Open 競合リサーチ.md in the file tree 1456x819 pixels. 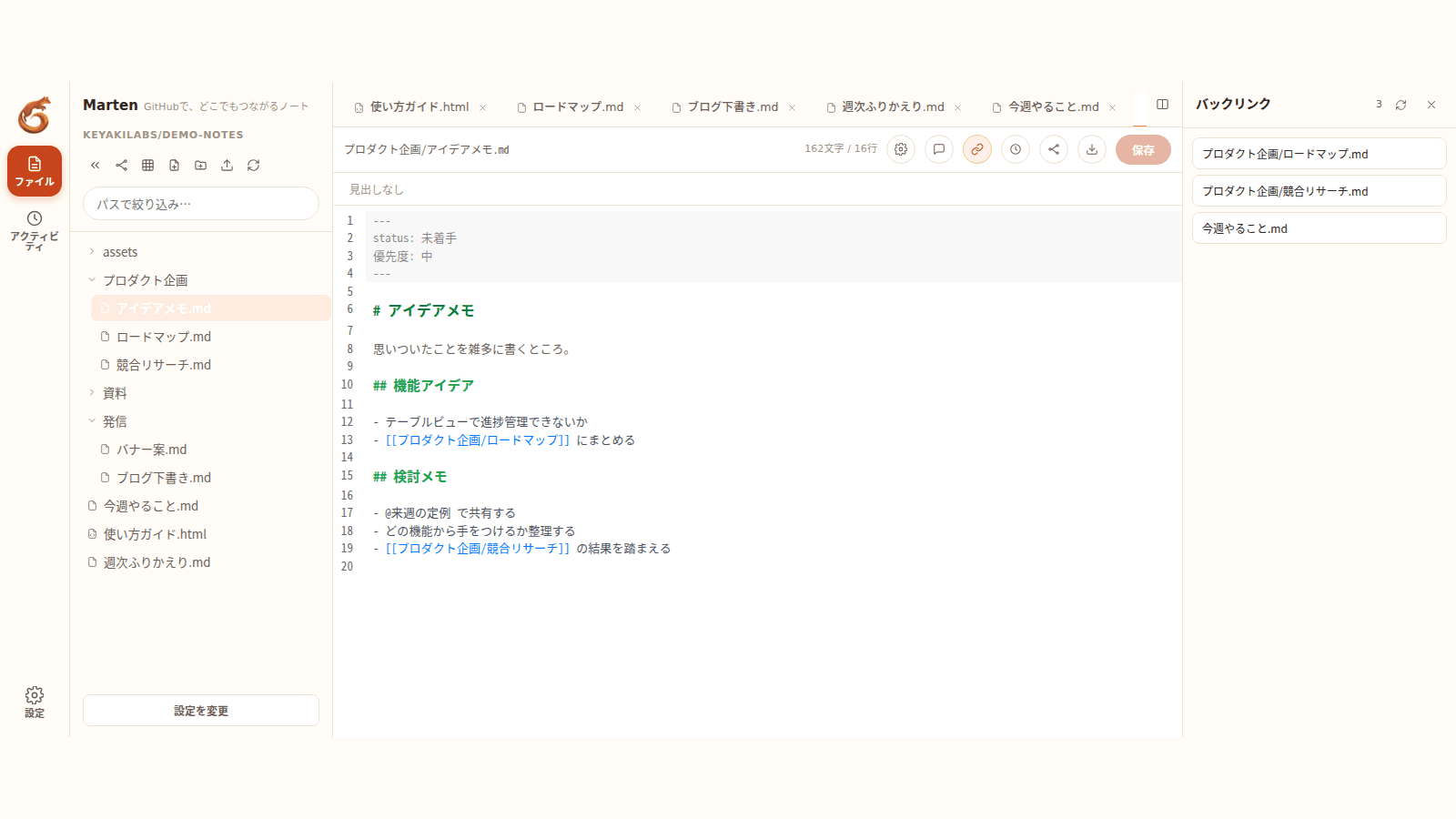pos(210,365)
